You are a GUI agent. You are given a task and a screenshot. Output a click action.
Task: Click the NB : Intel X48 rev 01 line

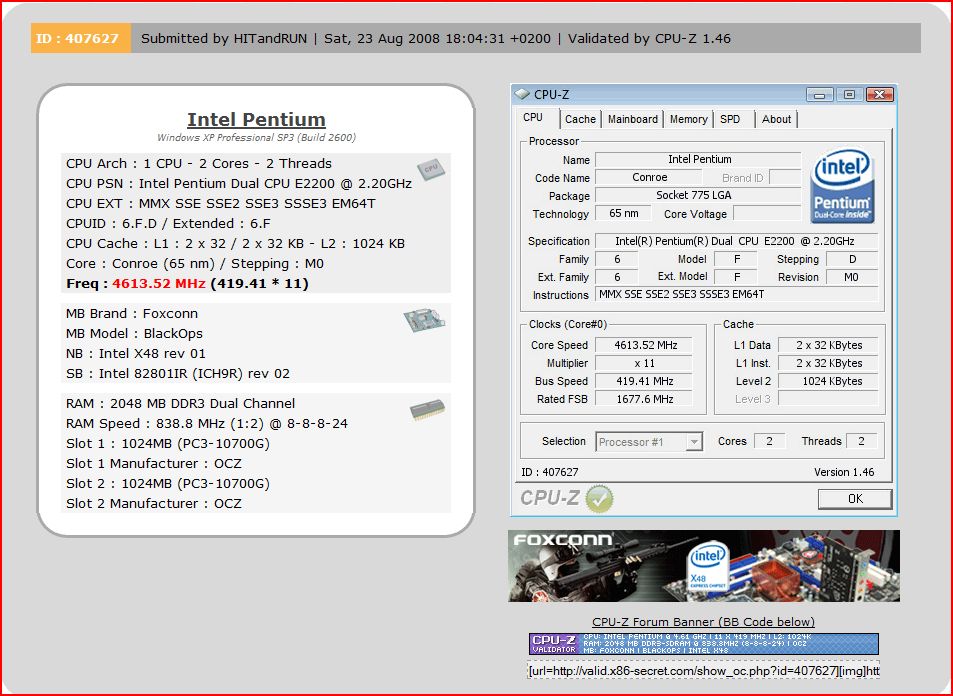(x=136, y=354)
